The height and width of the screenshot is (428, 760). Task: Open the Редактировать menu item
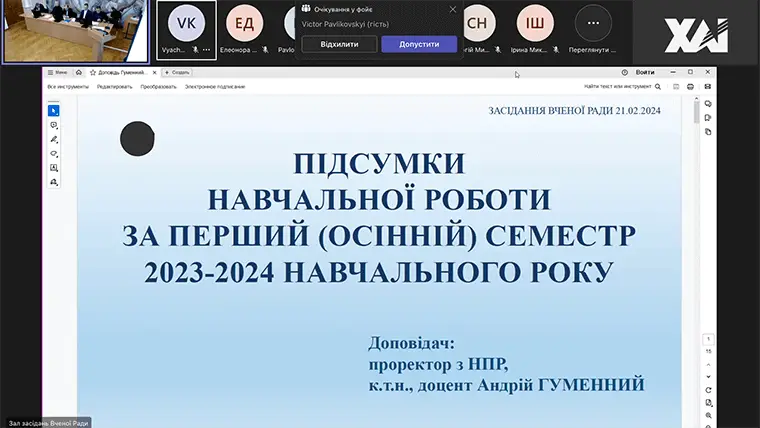coord(115,87)
